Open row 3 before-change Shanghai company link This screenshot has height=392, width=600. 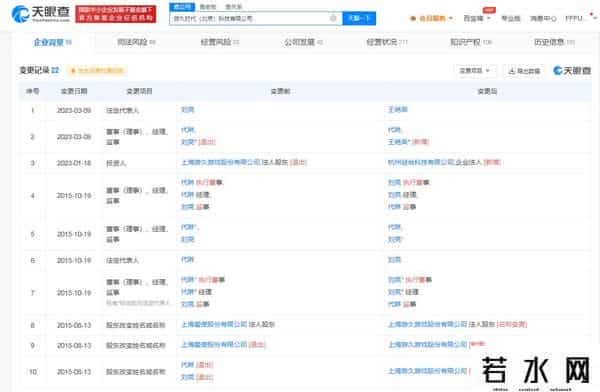[221, 162]
